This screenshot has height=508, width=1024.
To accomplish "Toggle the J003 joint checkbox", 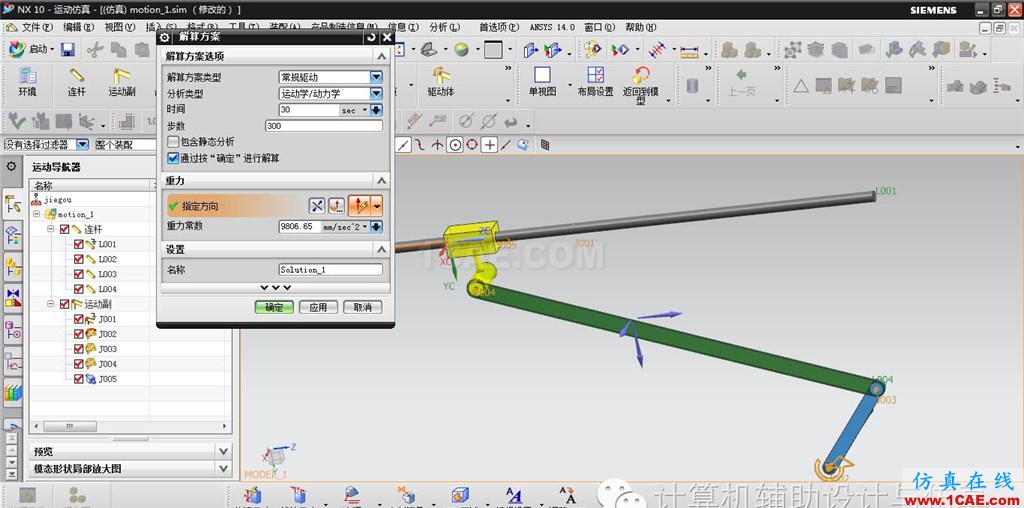I will click(x=79, y=349).
